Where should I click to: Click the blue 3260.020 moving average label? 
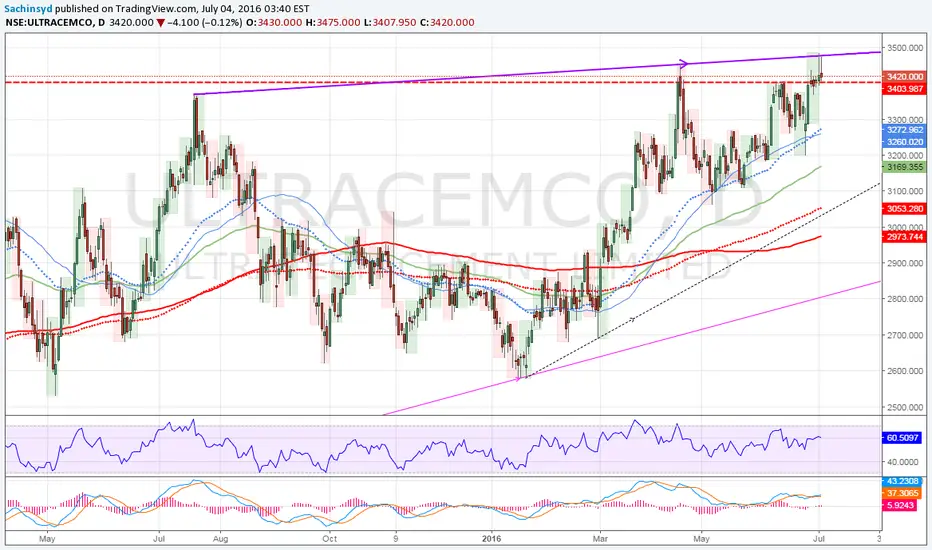point(905,142)
